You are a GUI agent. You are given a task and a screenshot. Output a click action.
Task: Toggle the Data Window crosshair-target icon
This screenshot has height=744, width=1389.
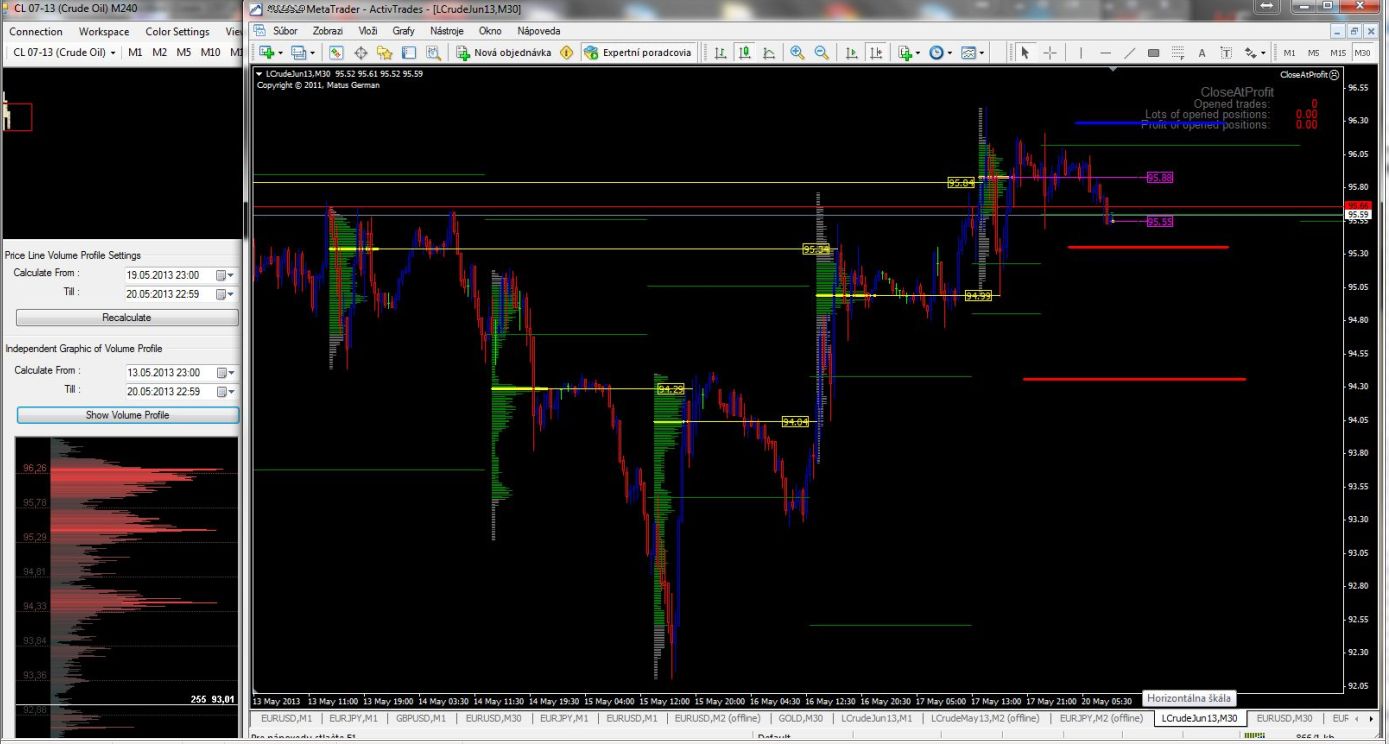point(361,53)
